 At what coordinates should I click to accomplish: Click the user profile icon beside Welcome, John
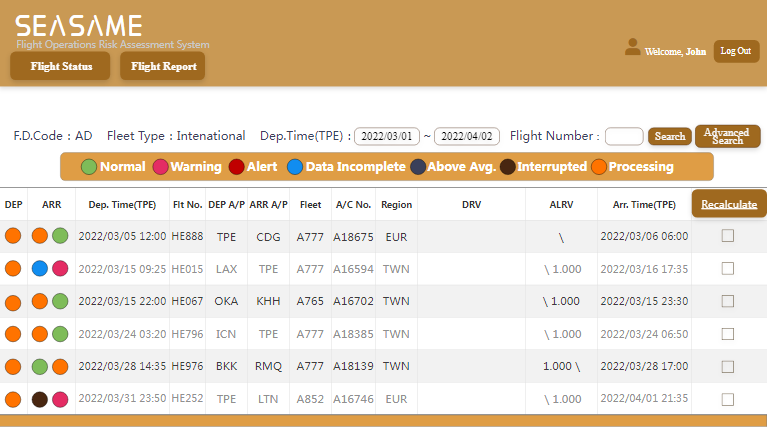tap(632, 47)
